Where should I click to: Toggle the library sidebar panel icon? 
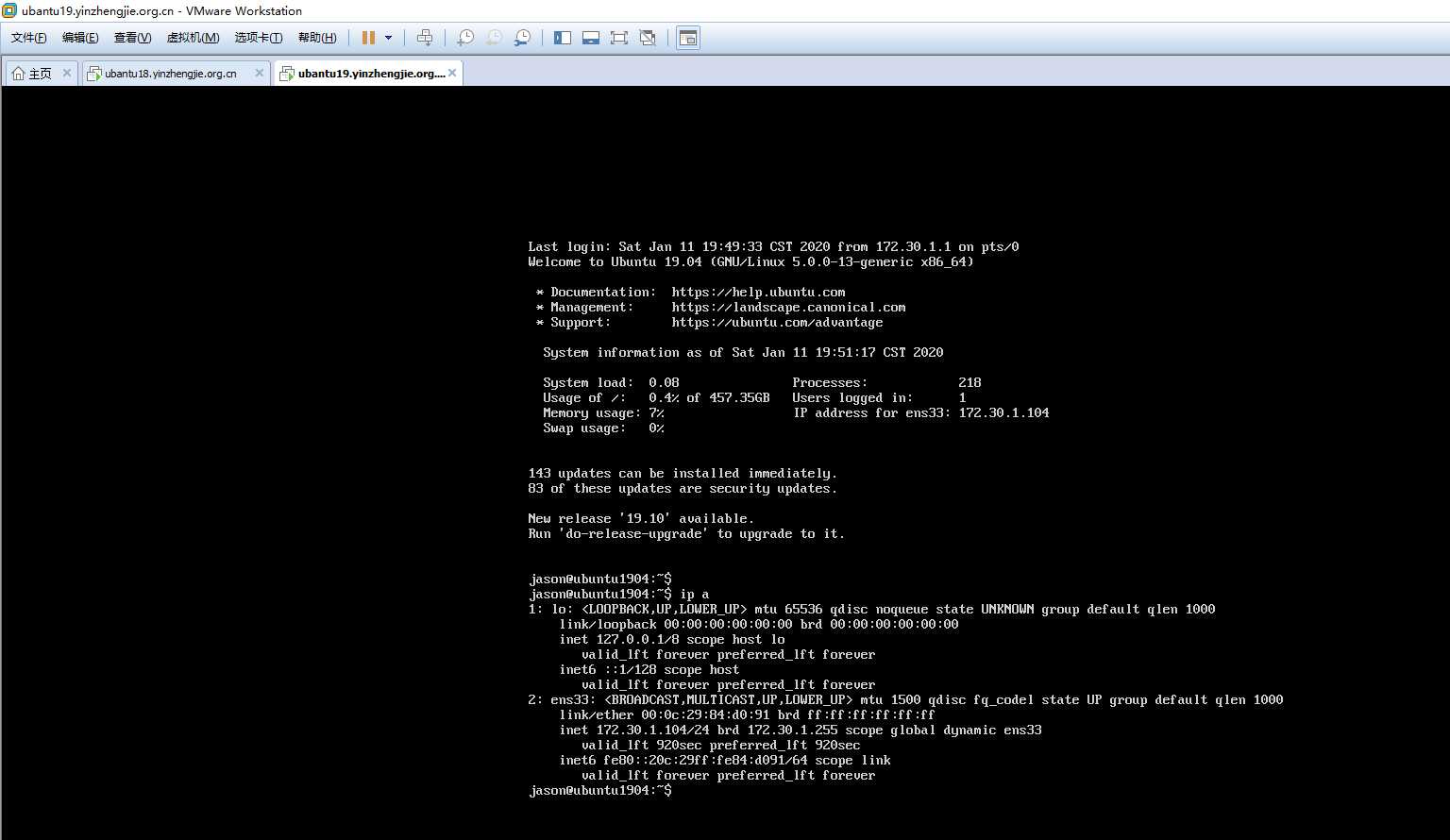[563, 38]
